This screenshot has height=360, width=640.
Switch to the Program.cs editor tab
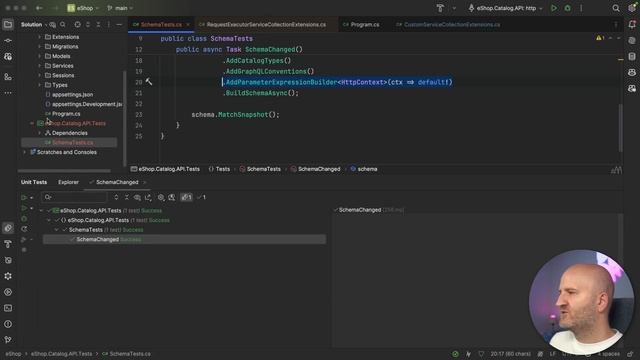tap(361, 24)
